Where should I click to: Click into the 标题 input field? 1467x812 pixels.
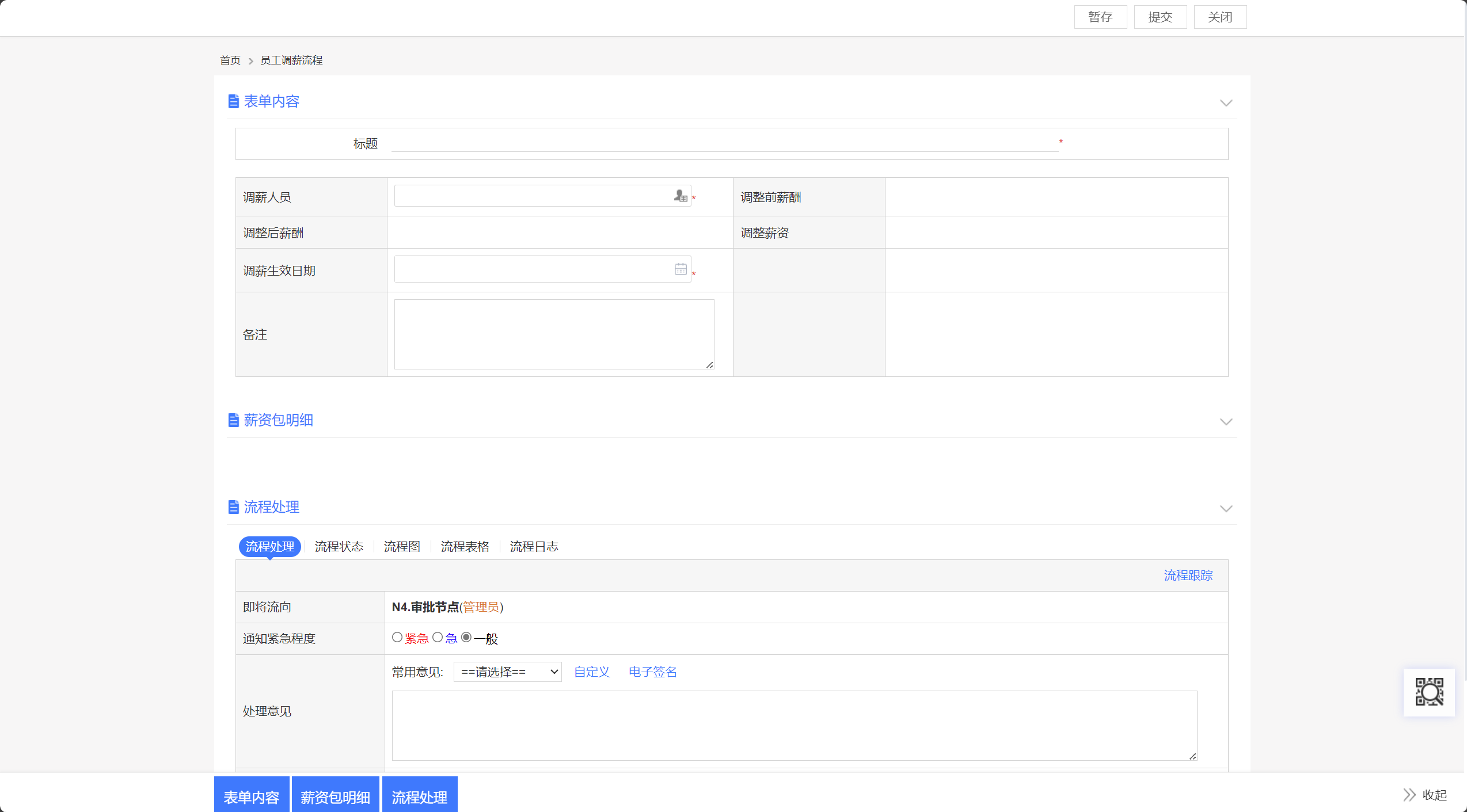(724, 143)
